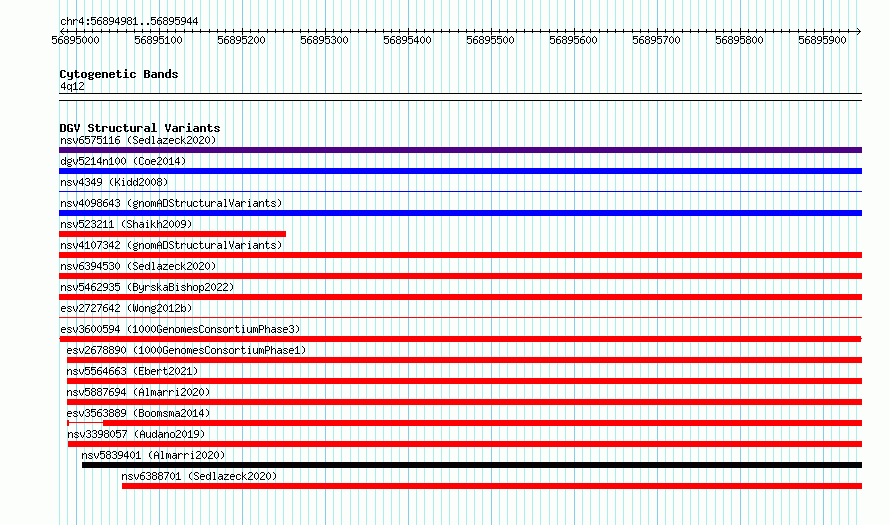Screen dimensions: 890x525
Task: Select nsv4107342 (gnomADStructuralVariants) label
Action: 171,245
